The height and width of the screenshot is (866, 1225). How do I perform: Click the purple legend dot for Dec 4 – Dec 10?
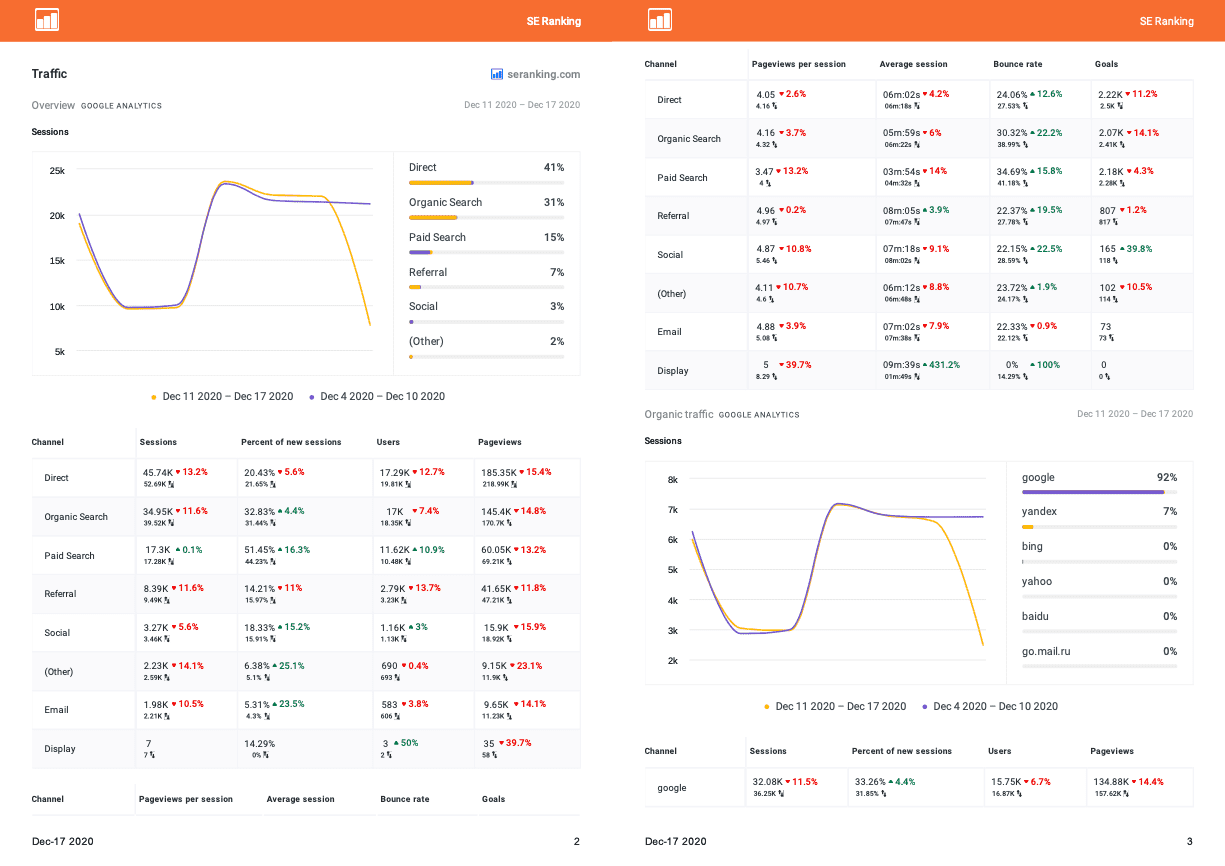(x=311, y=396)
